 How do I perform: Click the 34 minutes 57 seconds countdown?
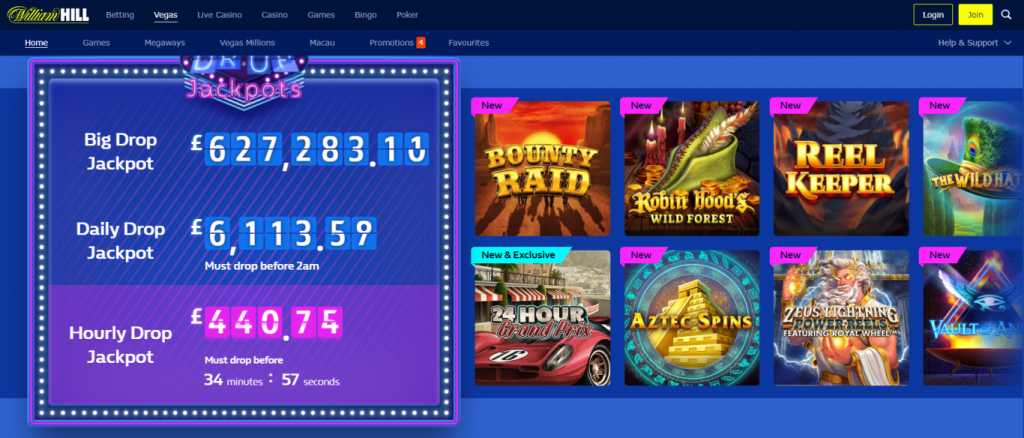coord(272,380)
